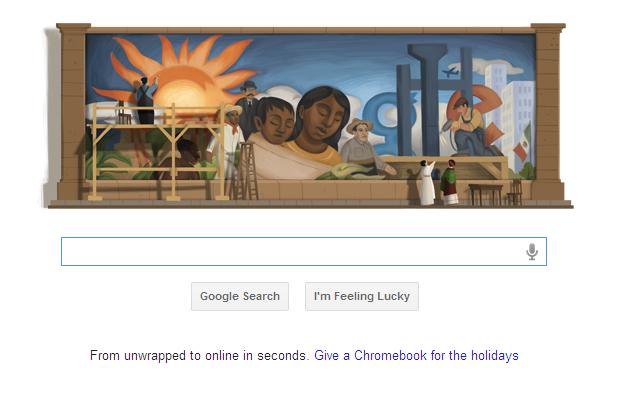Click the woman in white dress
This screenshot has width=625, height=415.
[x=426, y=183]
